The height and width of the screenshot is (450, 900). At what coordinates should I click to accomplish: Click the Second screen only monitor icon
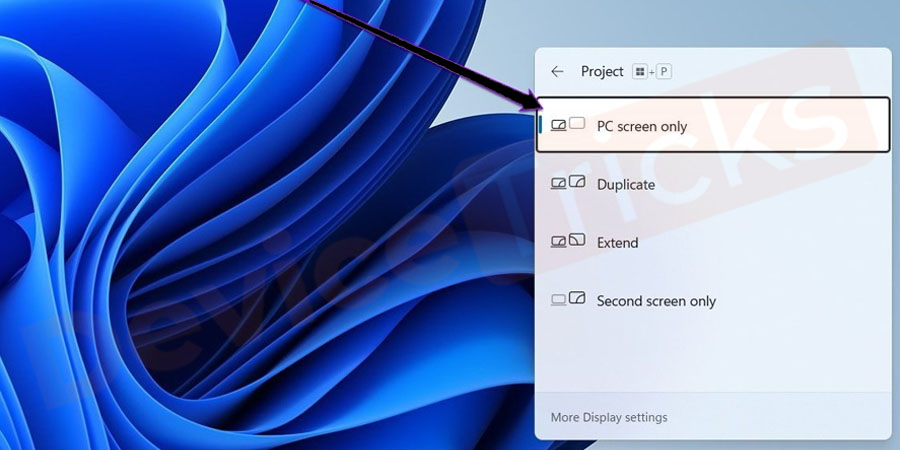coord(568,299)
